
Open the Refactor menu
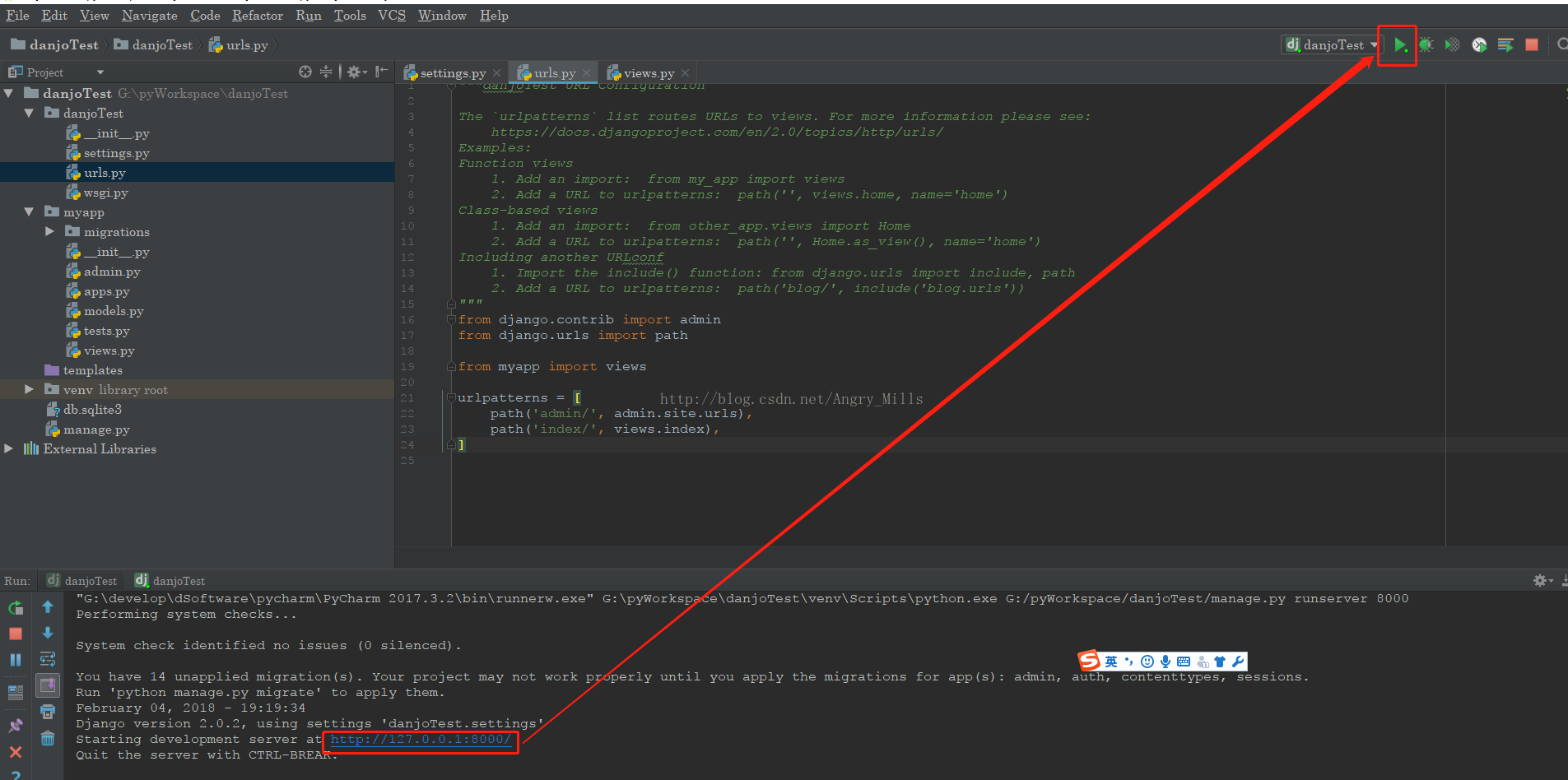click(257, 16)
